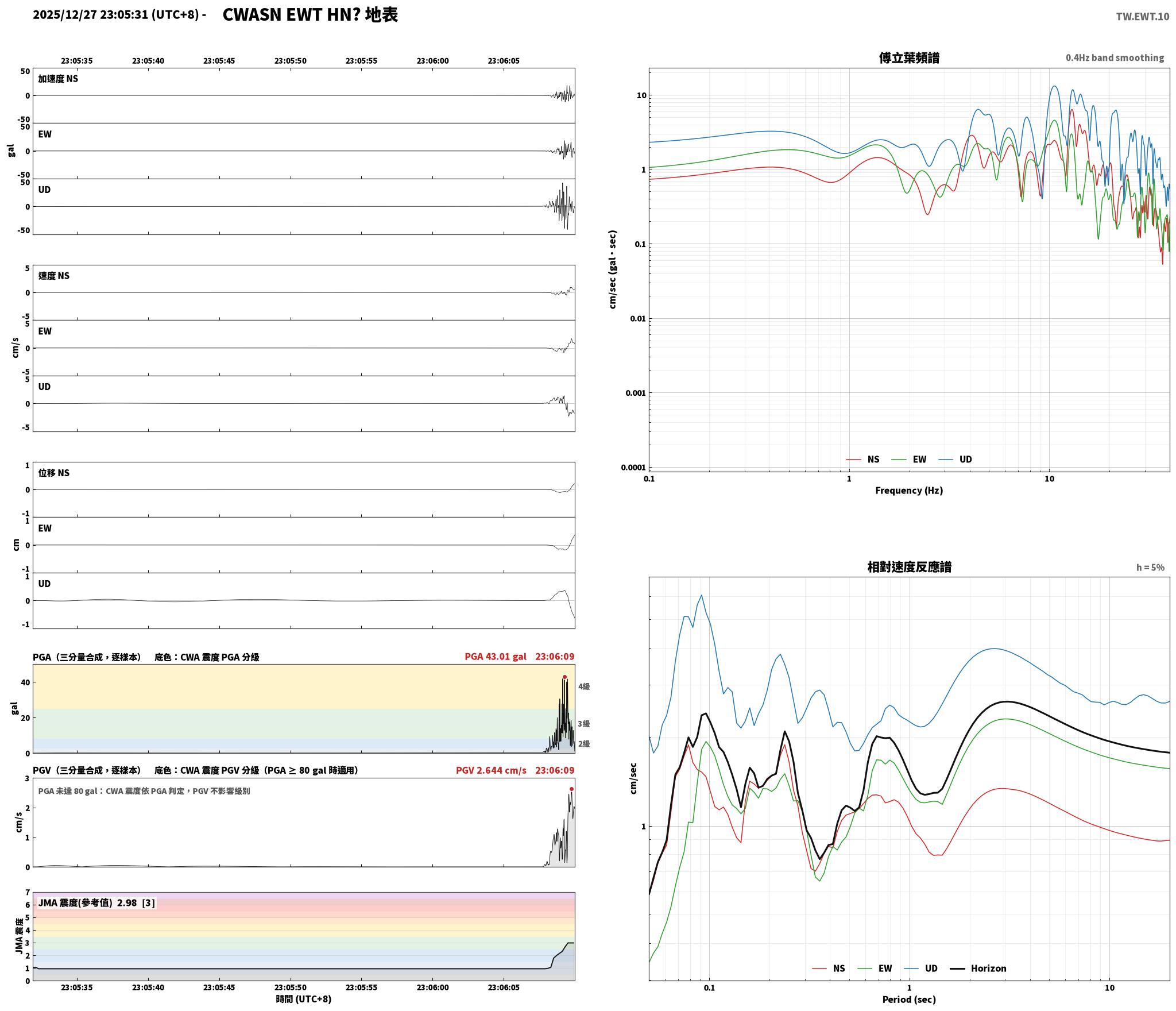Image resolution: width=1176 pixels, height=1011 pixels.
Task: Click the 相對速度反應譜 chart title
Action: pyautogui.click(x=909, y=567)
